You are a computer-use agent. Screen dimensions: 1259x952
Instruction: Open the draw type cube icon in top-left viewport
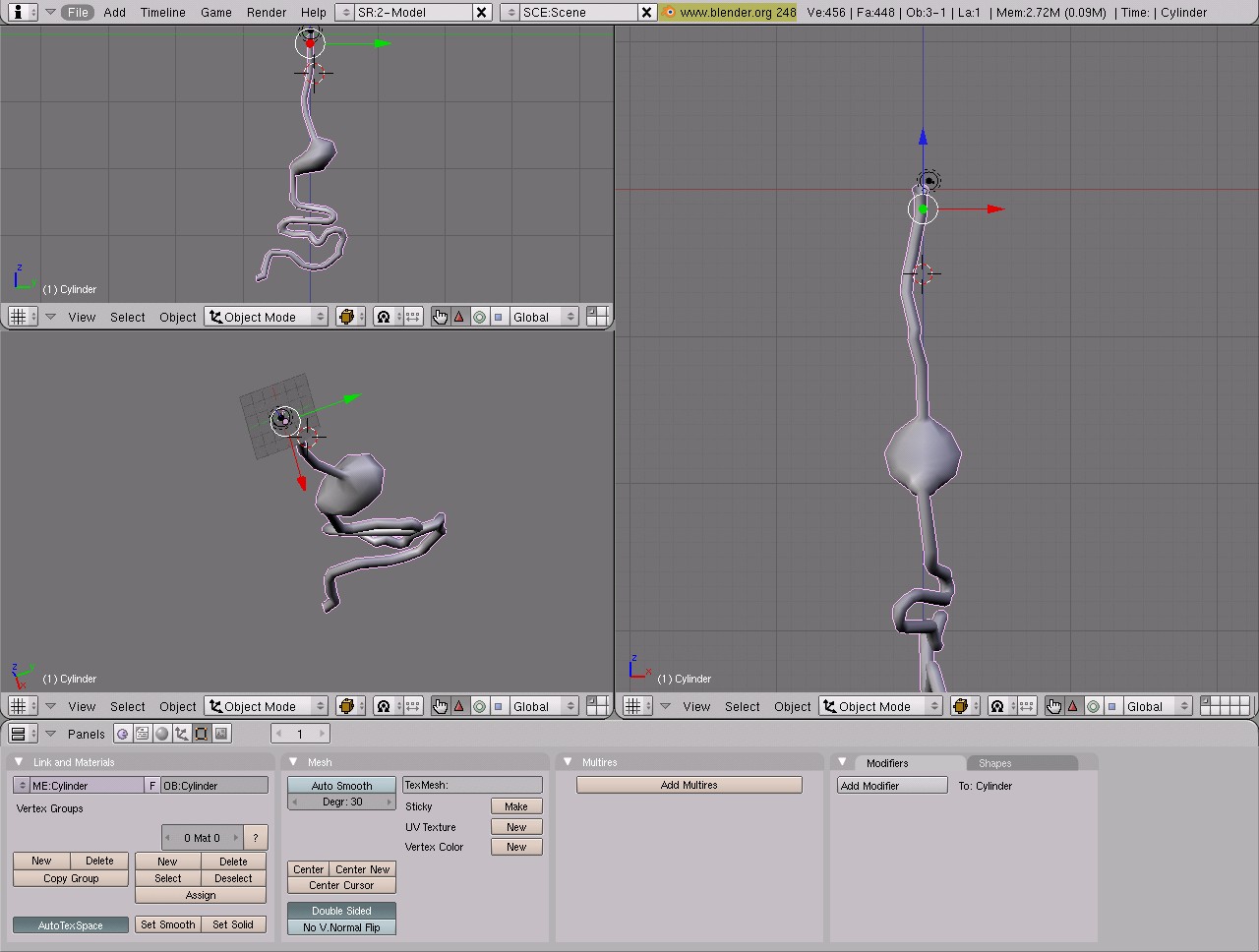click(350, 317)
